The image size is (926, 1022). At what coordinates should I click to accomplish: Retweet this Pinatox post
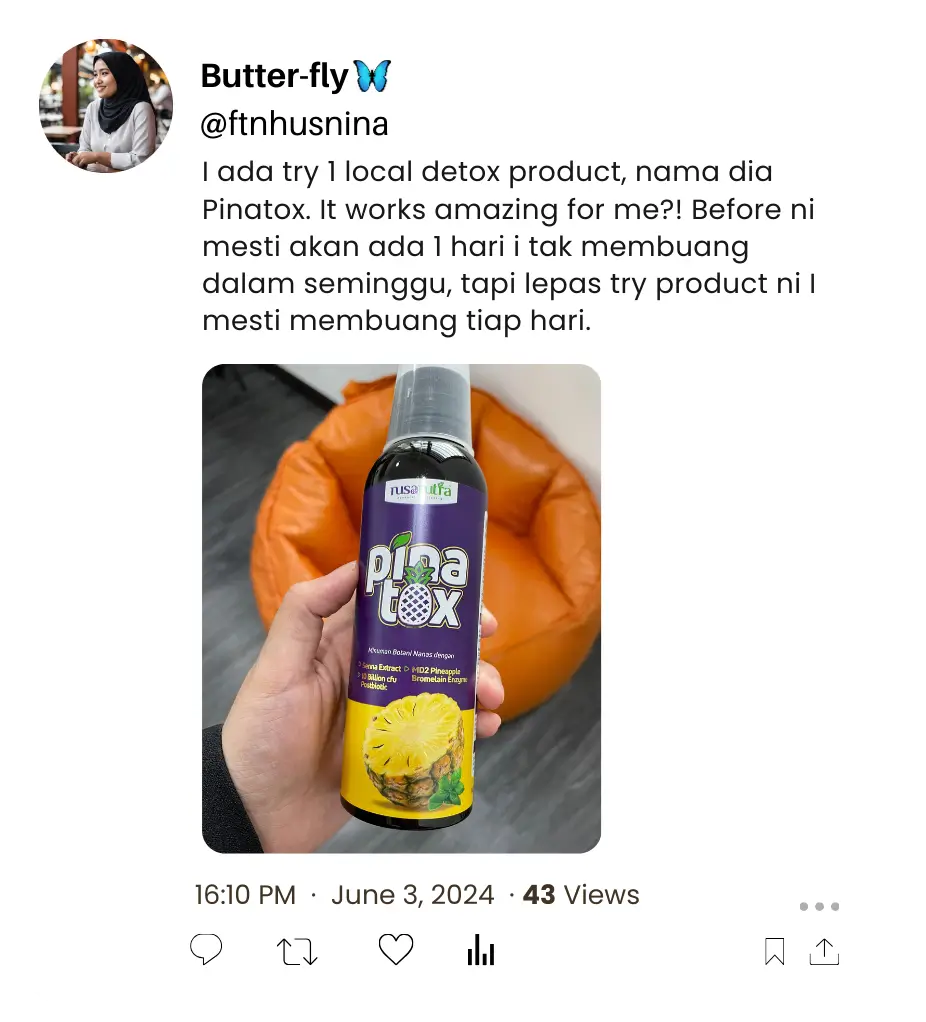[297, 951]
